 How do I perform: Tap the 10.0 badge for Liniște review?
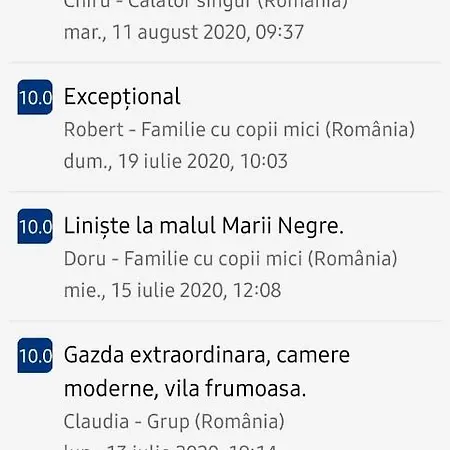coord(35,226)
